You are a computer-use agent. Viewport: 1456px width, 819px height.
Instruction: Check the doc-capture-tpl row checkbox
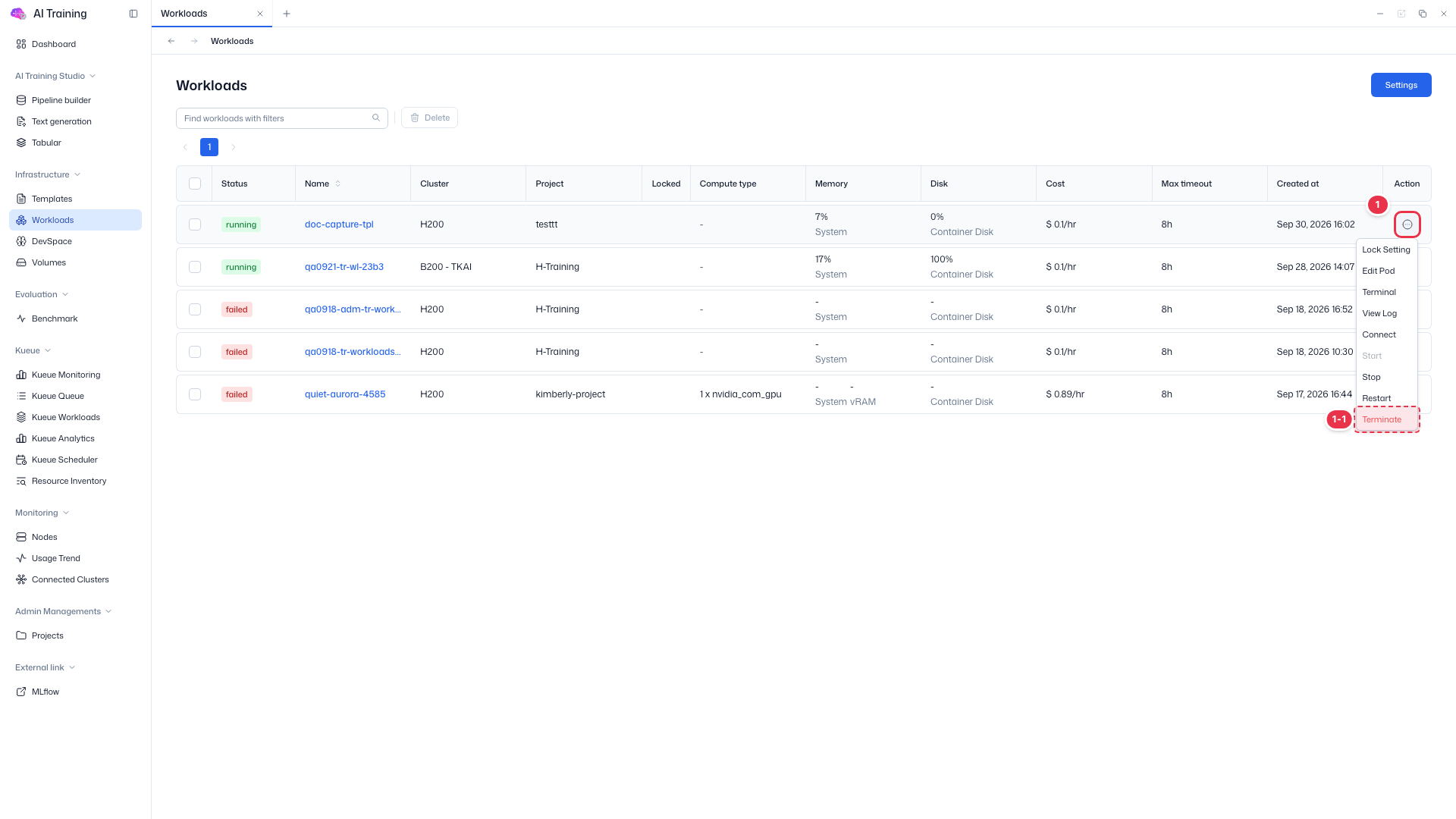(195, 224)
